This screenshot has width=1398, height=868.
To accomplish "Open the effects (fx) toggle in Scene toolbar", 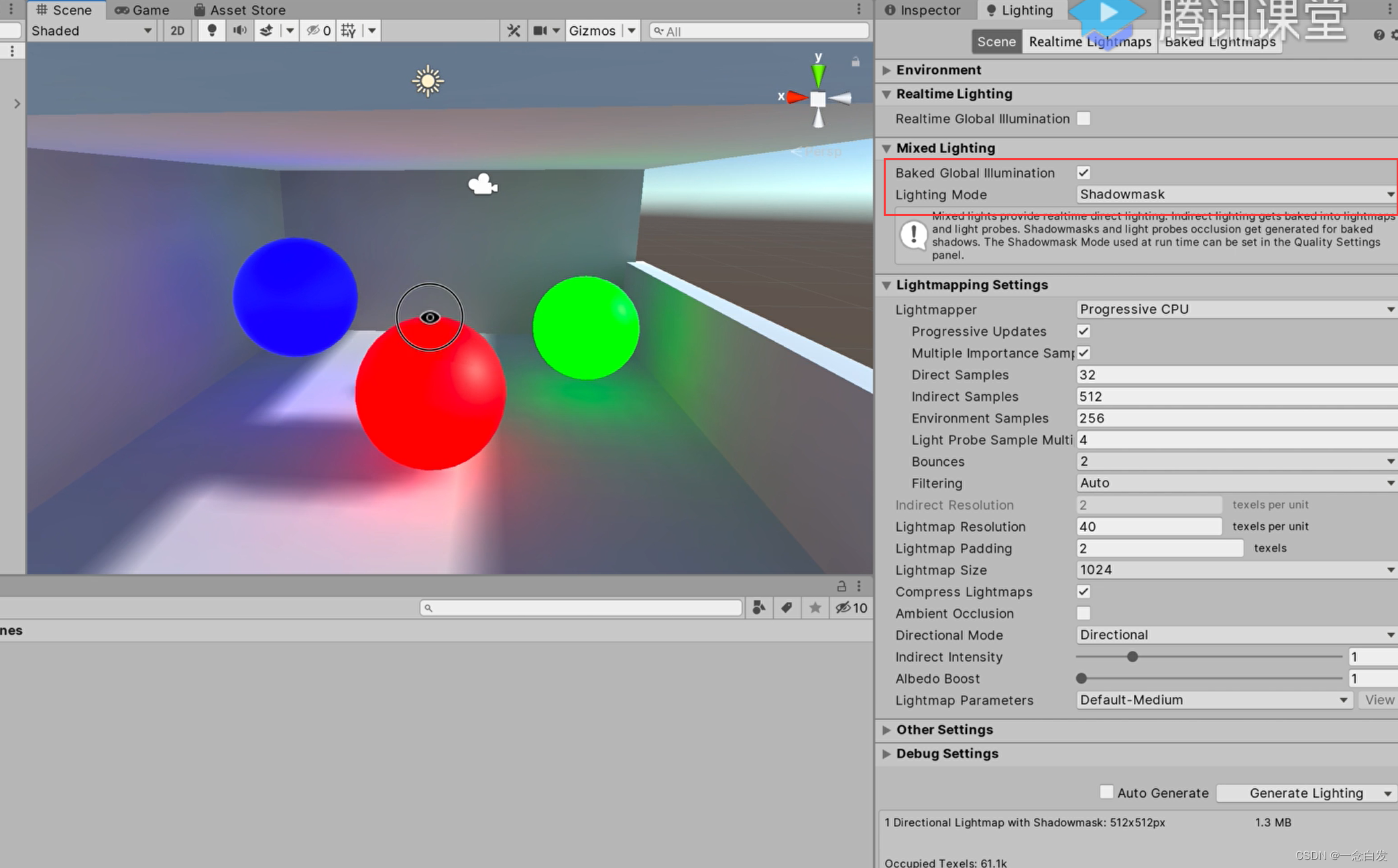I will tap(266, 30).
